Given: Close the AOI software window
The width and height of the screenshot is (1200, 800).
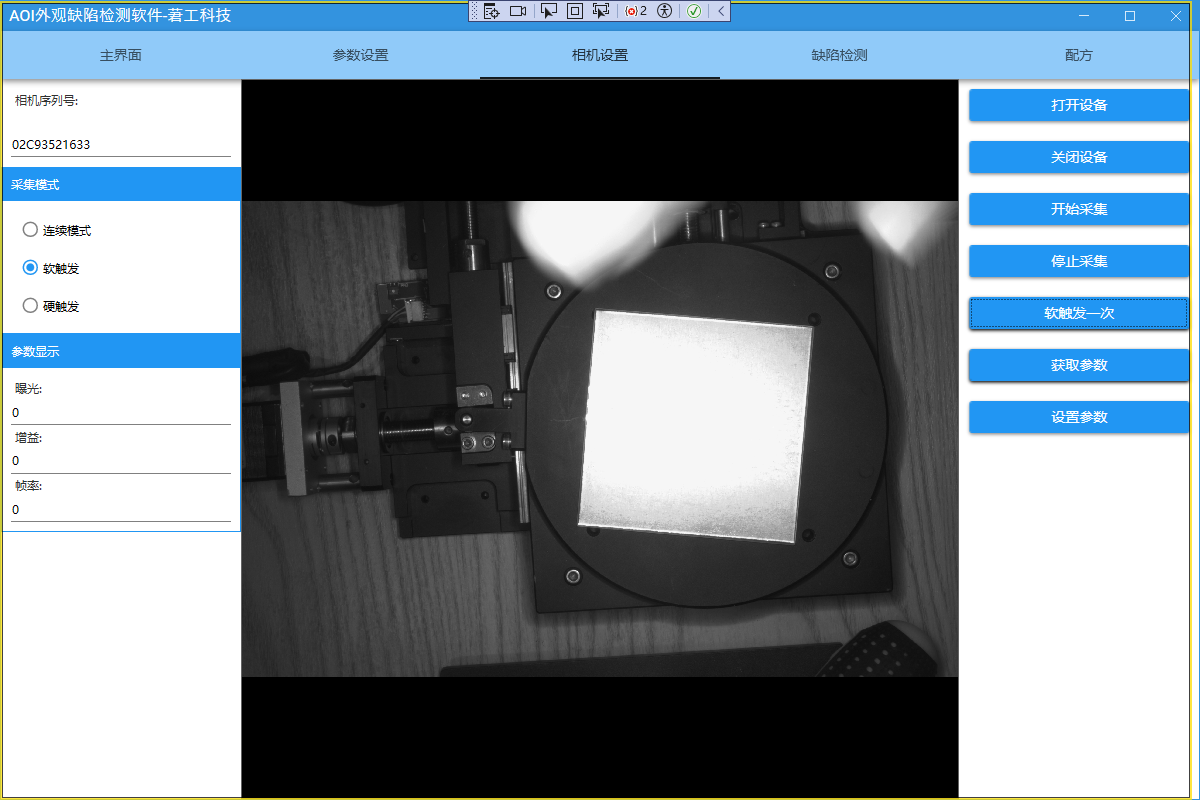Looking at the screenshot, I should (1175, 15).
